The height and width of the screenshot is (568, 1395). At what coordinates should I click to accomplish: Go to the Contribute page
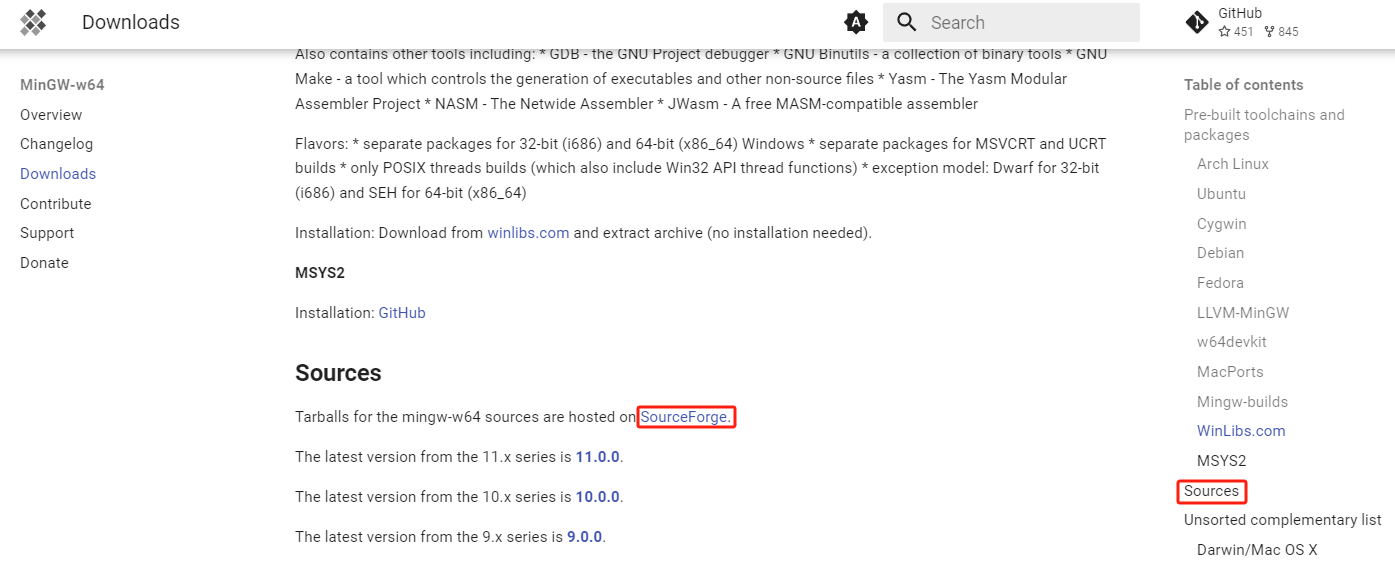55,204
